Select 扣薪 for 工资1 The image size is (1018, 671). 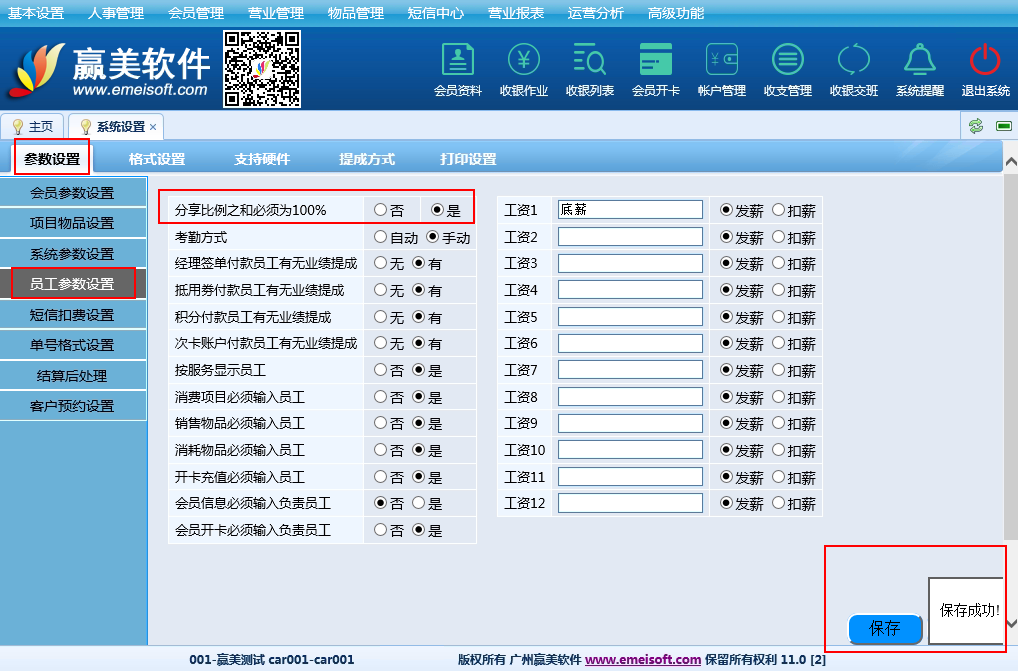779,210
